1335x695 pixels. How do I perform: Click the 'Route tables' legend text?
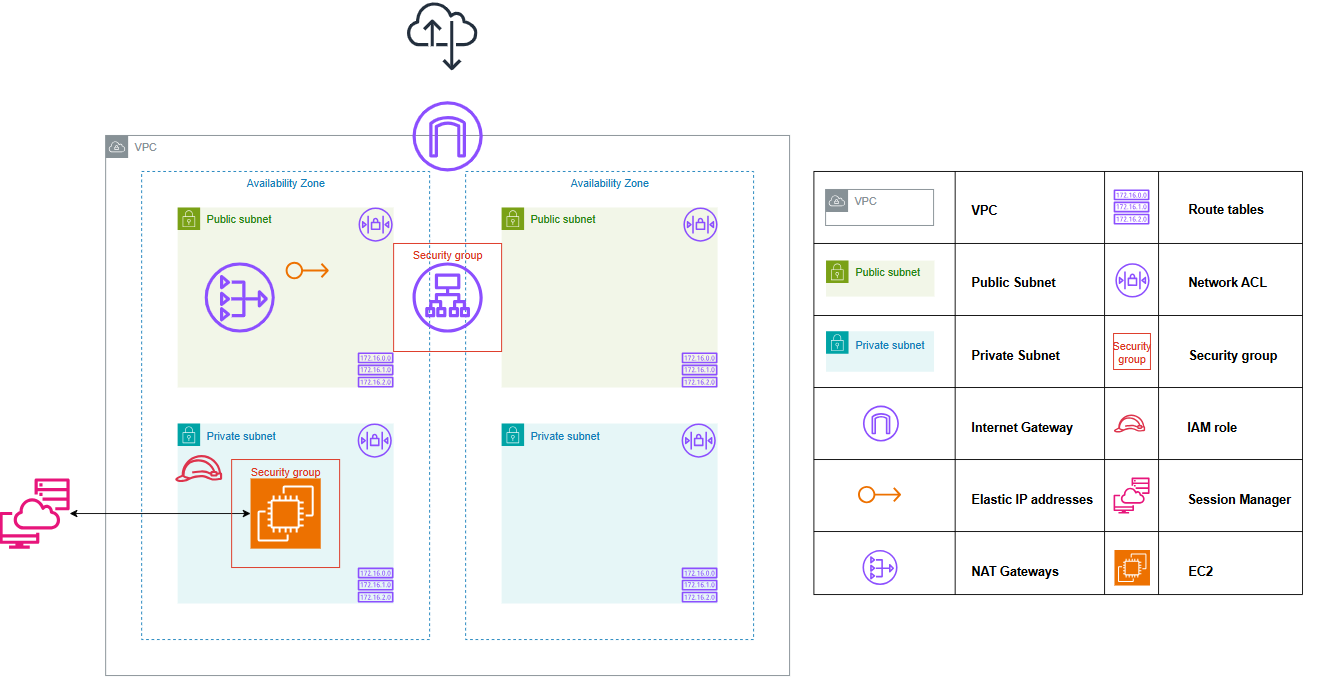1226,210
